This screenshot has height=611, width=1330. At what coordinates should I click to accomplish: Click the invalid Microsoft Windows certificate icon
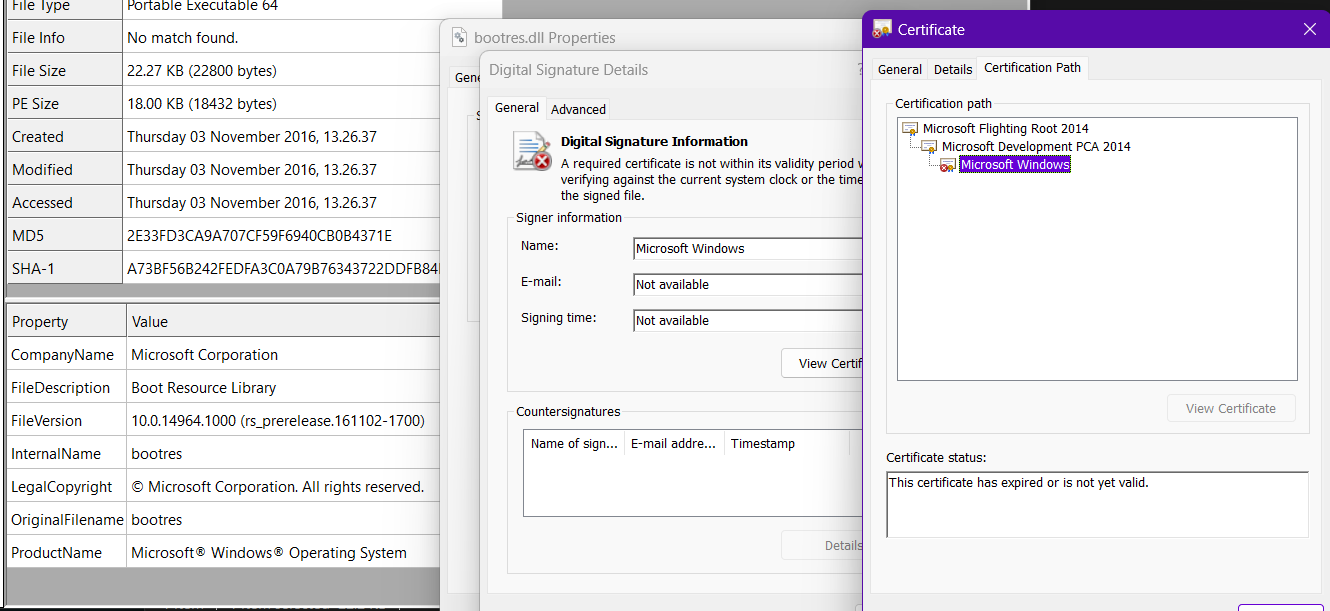click(948, 165)
